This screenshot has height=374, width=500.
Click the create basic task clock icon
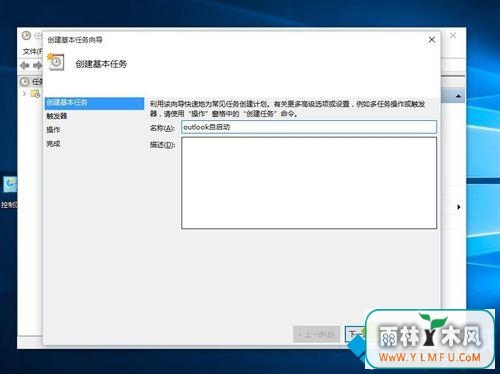(56, 62)
